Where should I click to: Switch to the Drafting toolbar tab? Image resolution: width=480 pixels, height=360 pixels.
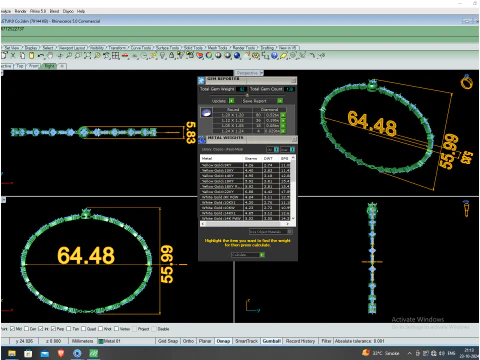[267, 48]
